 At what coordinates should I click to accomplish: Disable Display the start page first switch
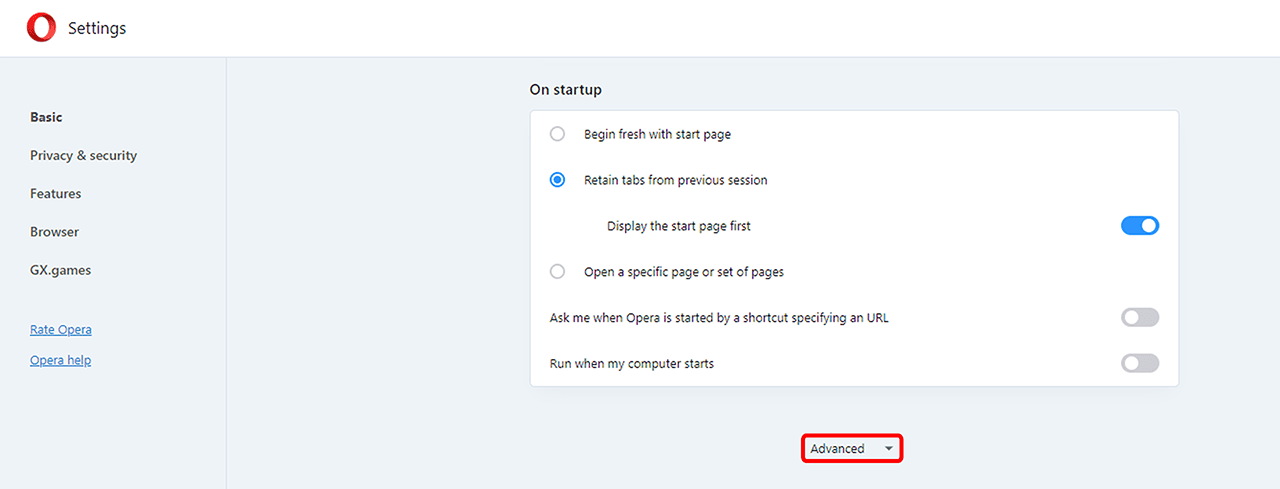(x=1139, y=226)
